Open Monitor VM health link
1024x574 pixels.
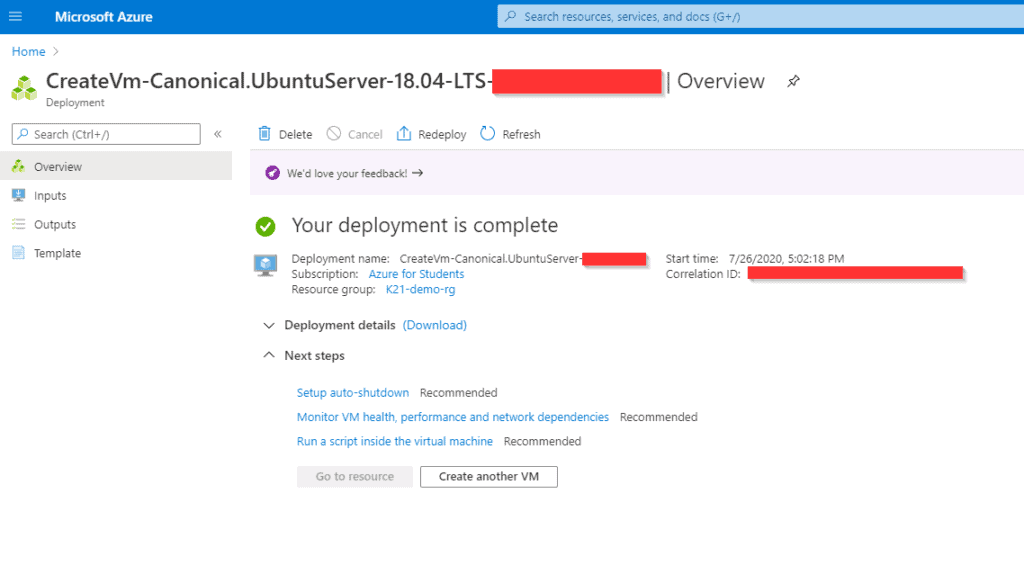[x=453, y=417]
